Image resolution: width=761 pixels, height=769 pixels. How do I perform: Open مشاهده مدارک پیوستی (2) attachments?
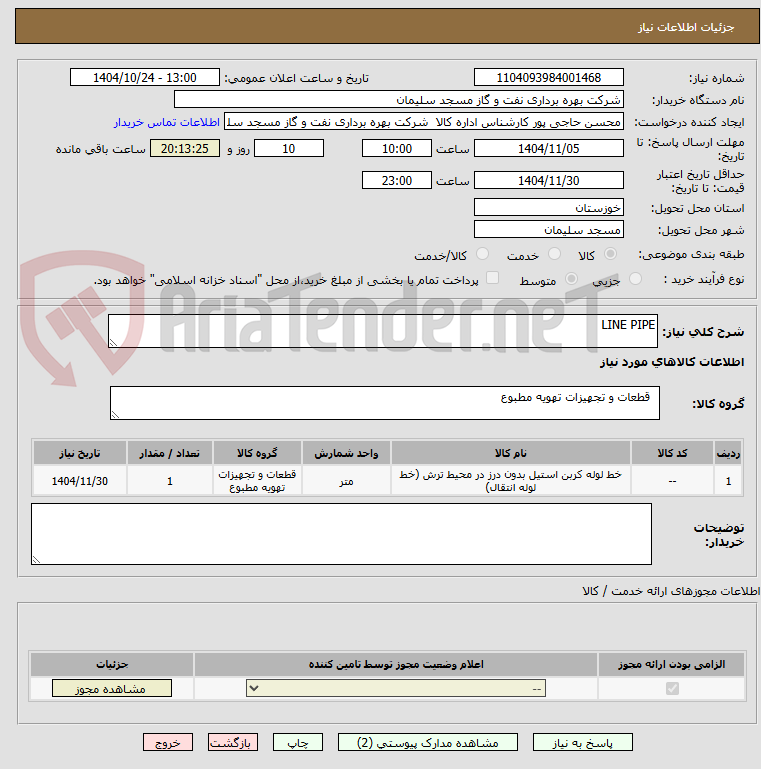click(428, 743)
